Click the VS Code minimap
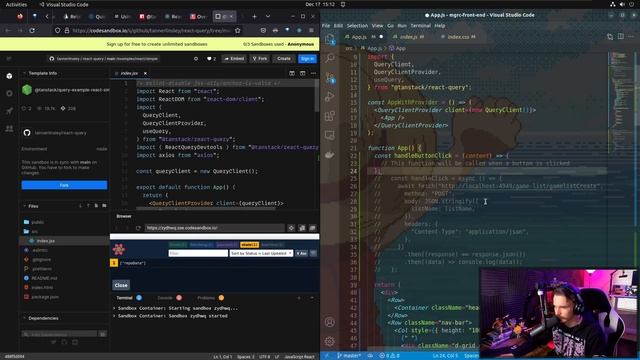Viewport: 640px width, 360px height. click(x=621, y=102)
